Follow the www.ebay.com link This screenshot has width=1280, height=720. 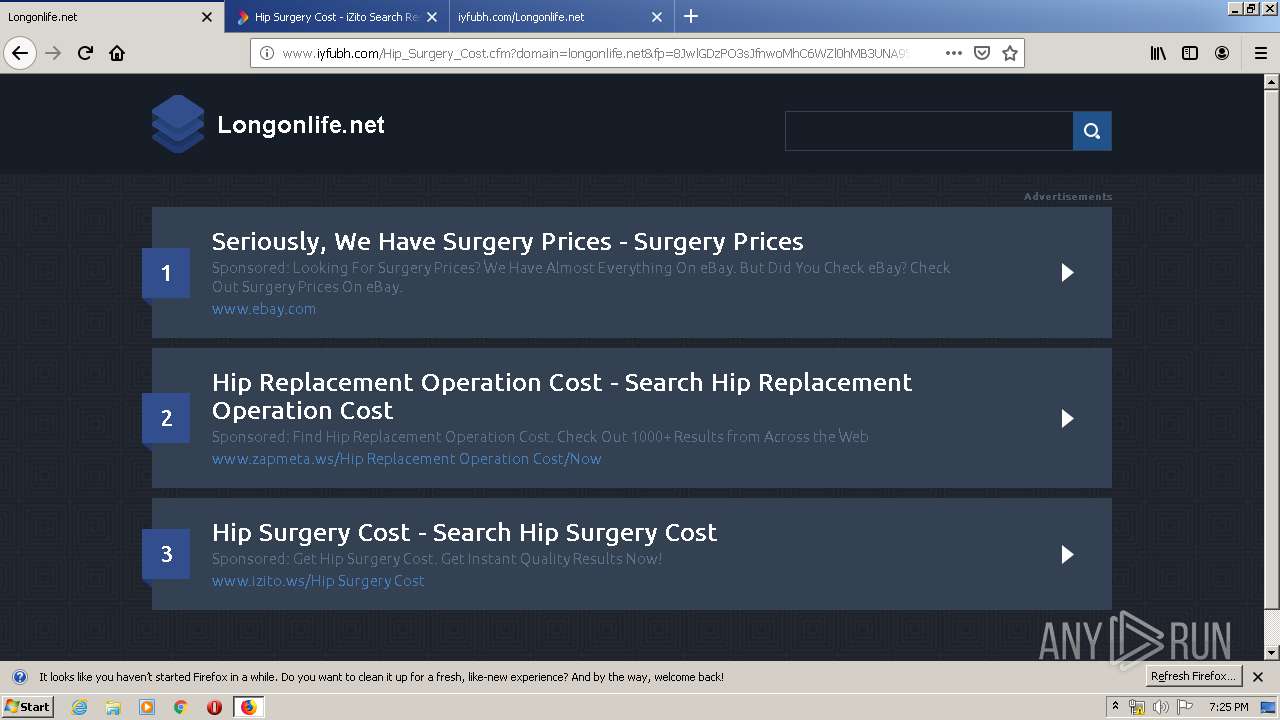tap(264, 309)
